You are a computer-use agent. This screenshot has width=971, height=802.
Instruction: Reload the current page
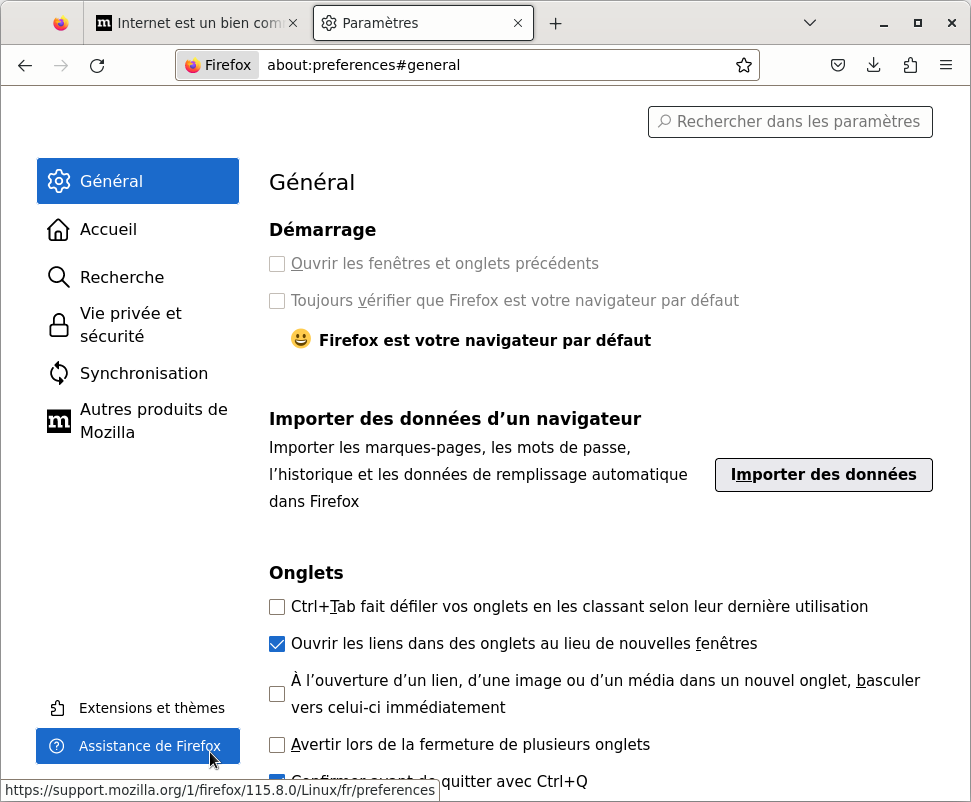click(97, 65)
